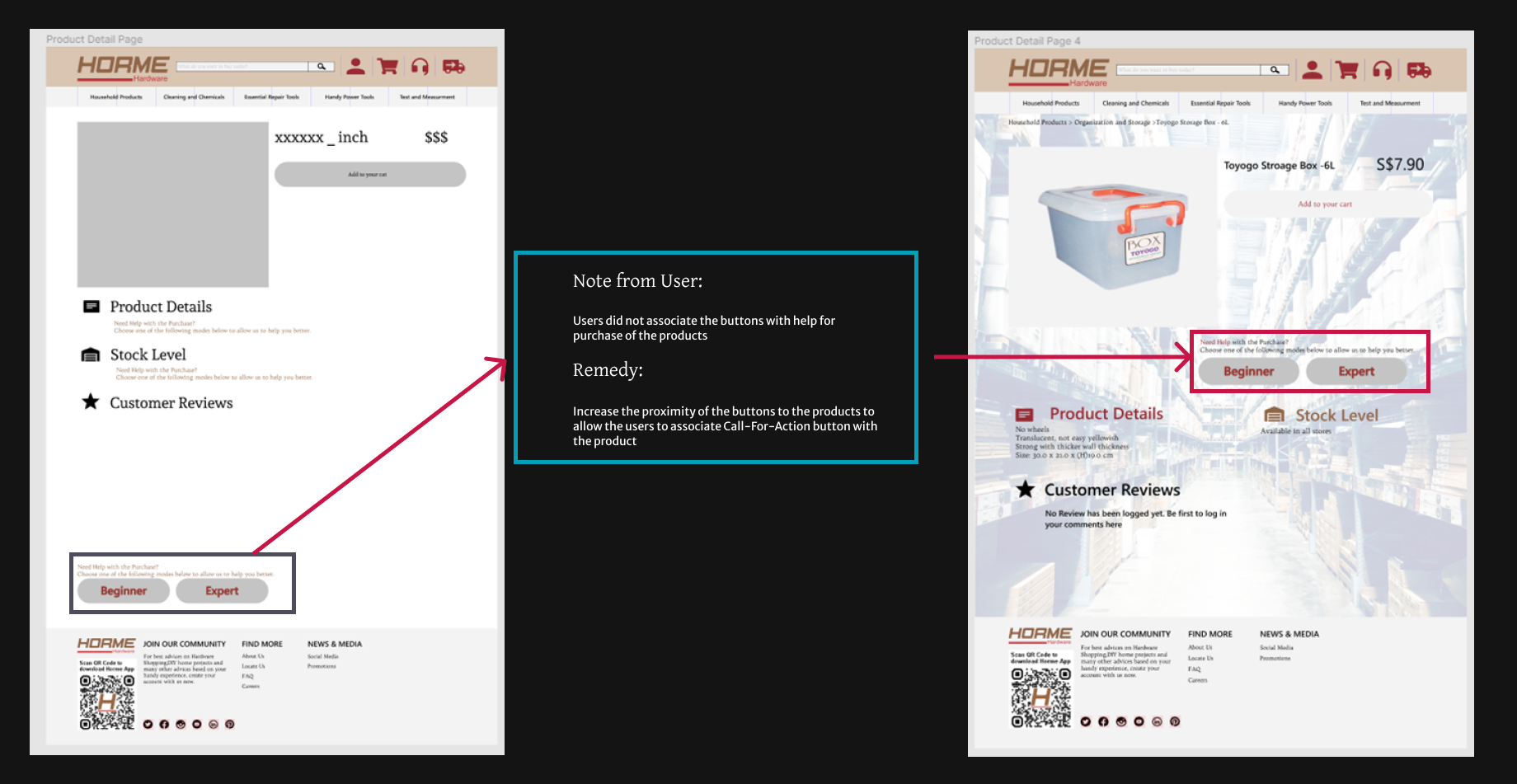Screen dimensions: 1517x784
Task: Open the Reddit icon in the Page 4 footer
Action: [1121, 721]
